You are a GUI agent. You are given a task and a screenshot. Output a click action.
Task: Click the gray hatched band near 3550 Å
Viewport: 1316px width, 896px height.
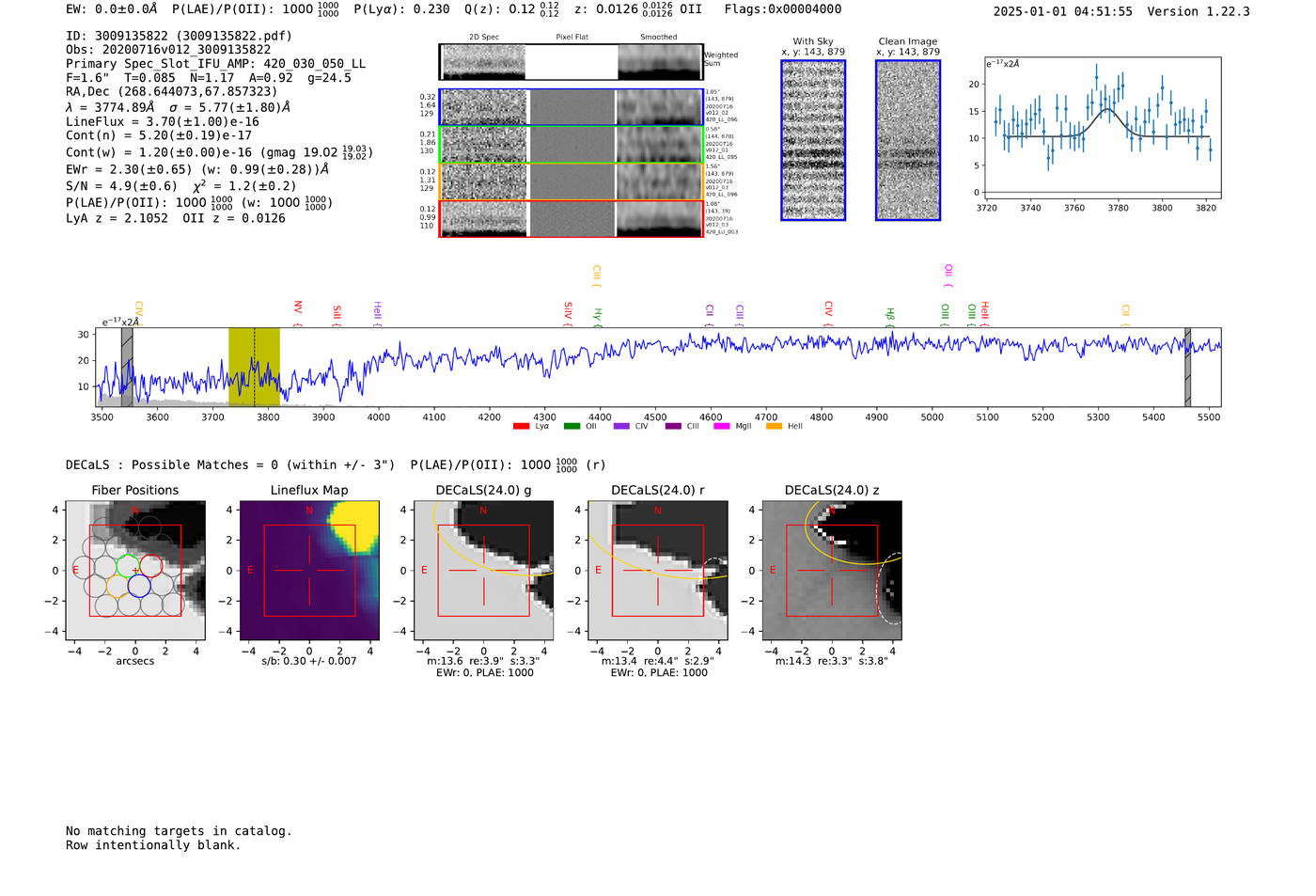[127, 367]
